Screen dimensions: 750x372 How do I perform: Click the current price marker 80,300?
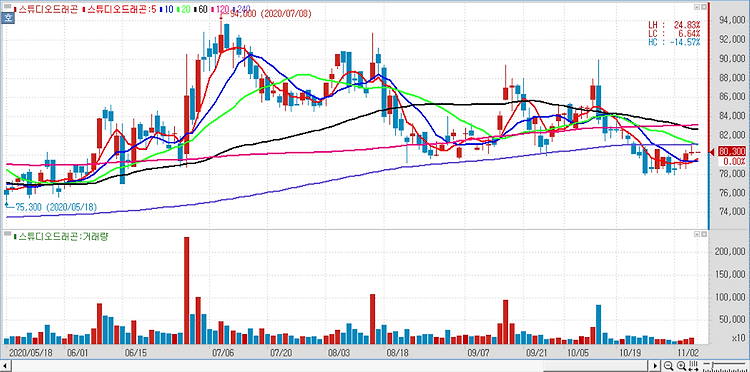pos(732,152)
